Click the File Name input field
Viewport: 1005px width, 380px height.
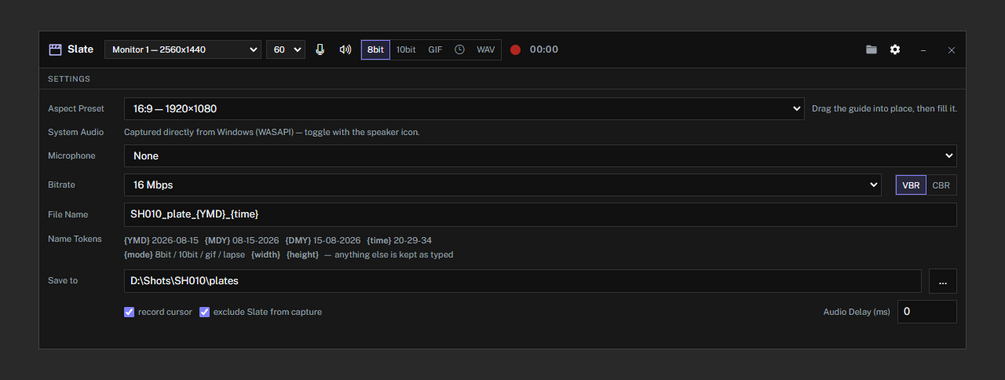click(540, 215)
